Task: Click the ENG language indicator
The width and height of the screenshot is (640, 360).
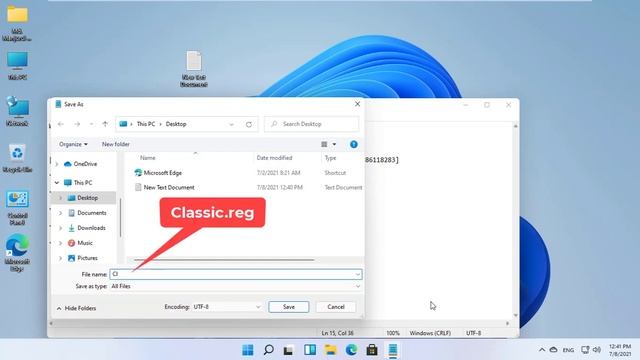Action: point(568,350)
